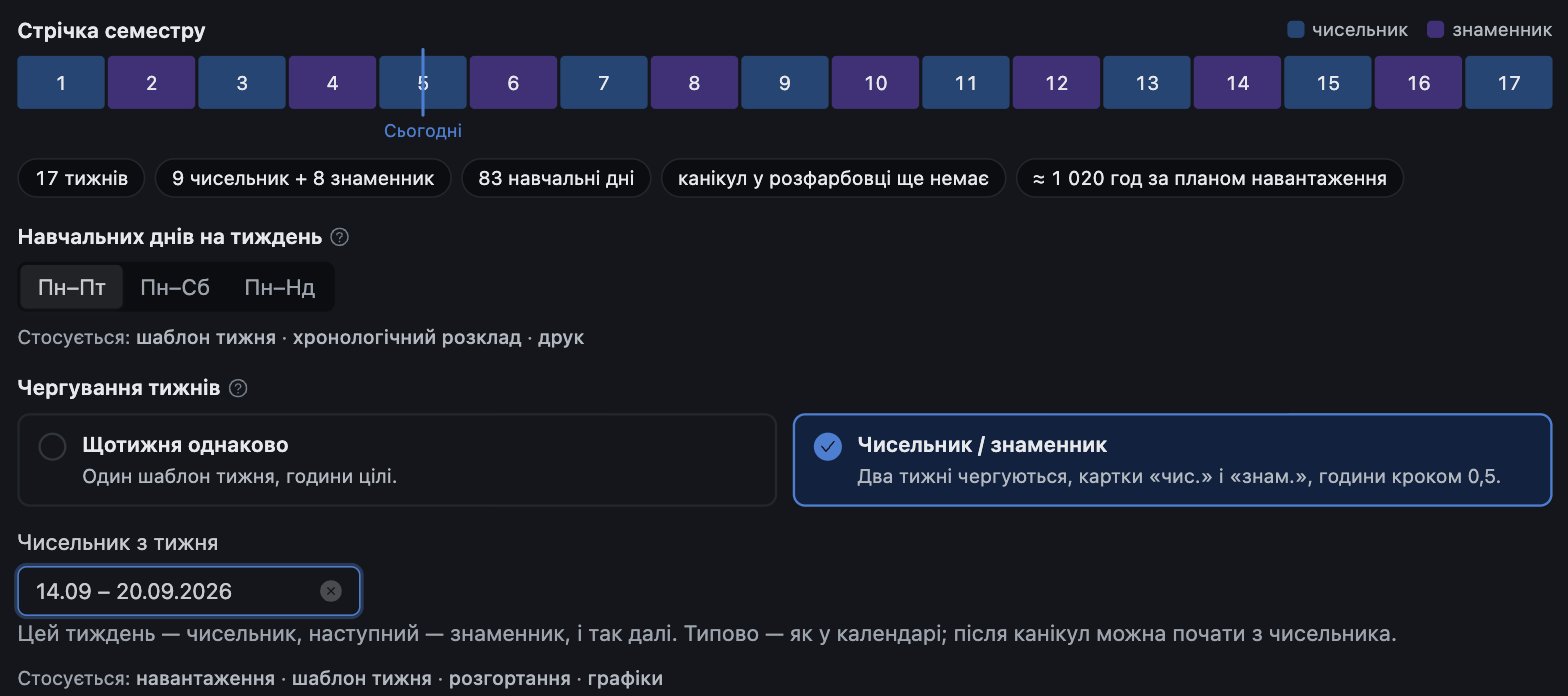Select week 3 in semester strip
The height and width of the screenshot is (696, 1568).
[x=242, y=83]
